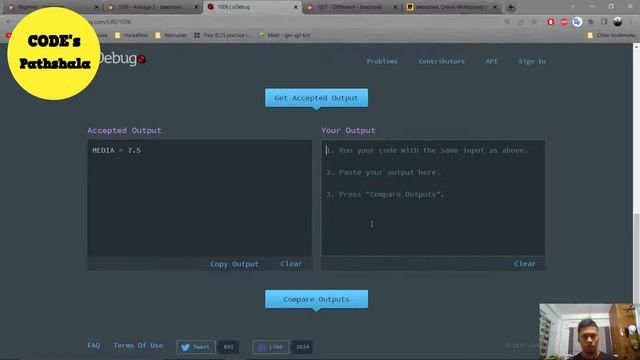Image resolution: width=640 pixels, height=360 pixels.
Task: Copy Output of the Accepted Output panel
Action: pos(234,264)
